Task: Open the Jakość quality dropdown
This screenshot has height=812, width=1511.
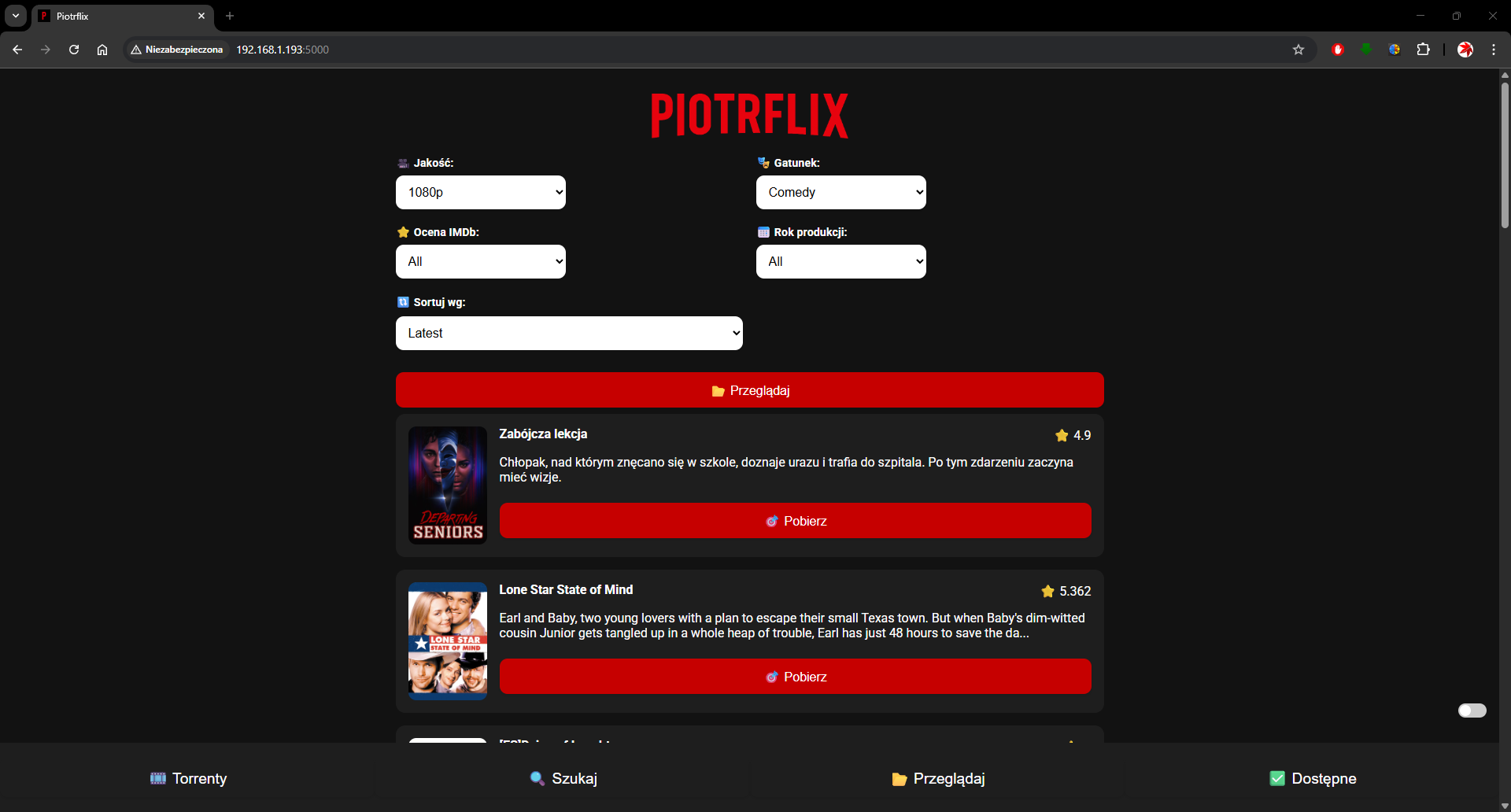Action: click(x=481, y=192)
